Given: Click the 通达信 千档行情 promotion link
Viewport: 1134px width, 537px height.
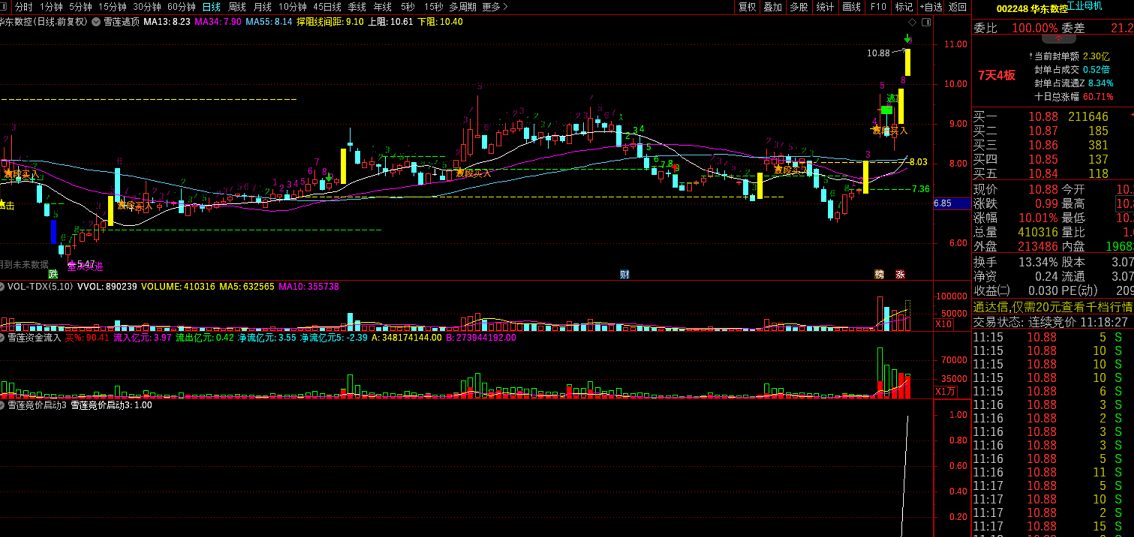Looking at the screenshot, I should tap(1052, 308).
